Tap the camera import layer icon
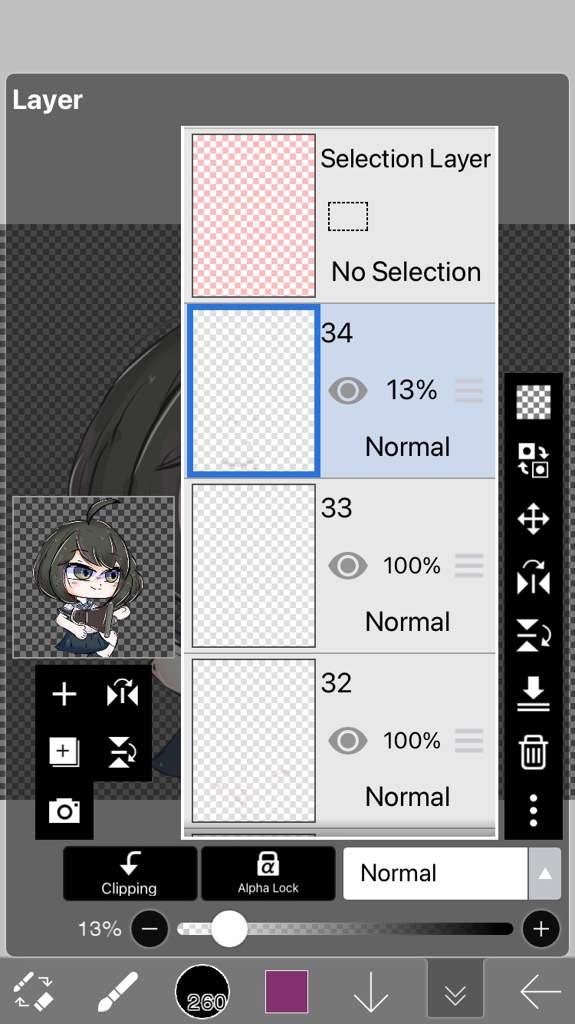The width and height of the screenshot is (575, 1024). click(64, 810)
